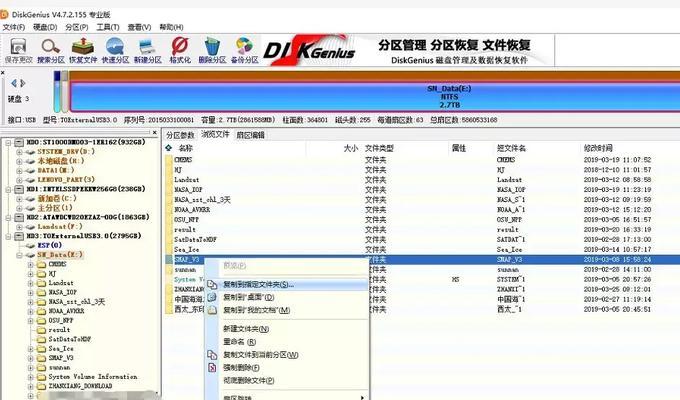Switch to the 分区参数 tab
Viewport: 680px width, 400px height.
tap(180, 135)
